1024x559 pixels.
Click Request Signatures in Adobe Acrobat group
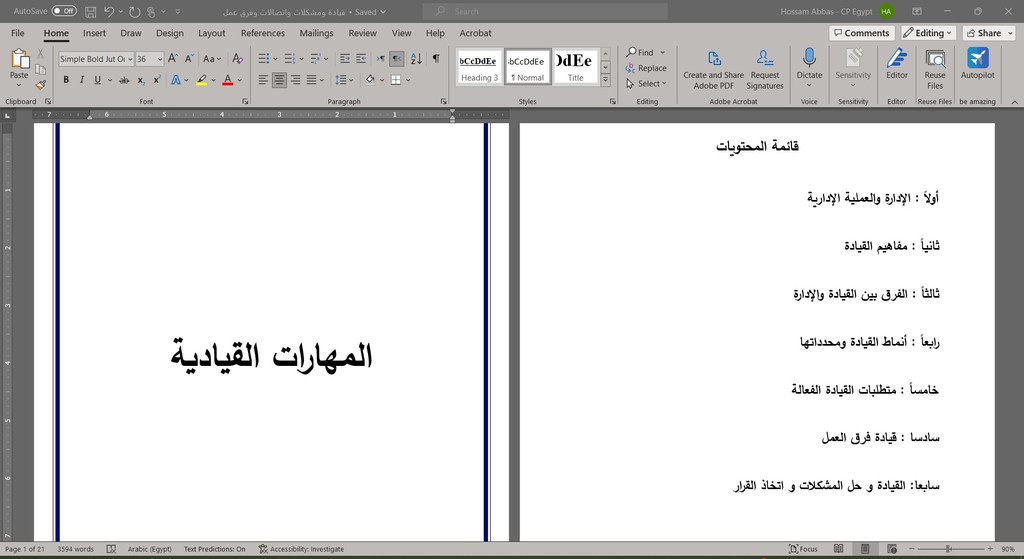click(765, 69)
